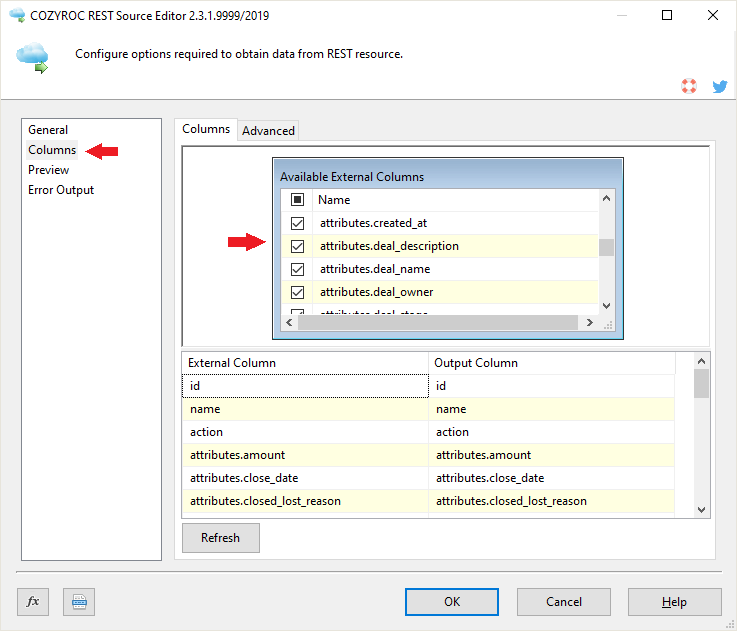Click the External Column header
Image resolution: width=737 pixels, height=631 pixels.
[x=305, y=363]
